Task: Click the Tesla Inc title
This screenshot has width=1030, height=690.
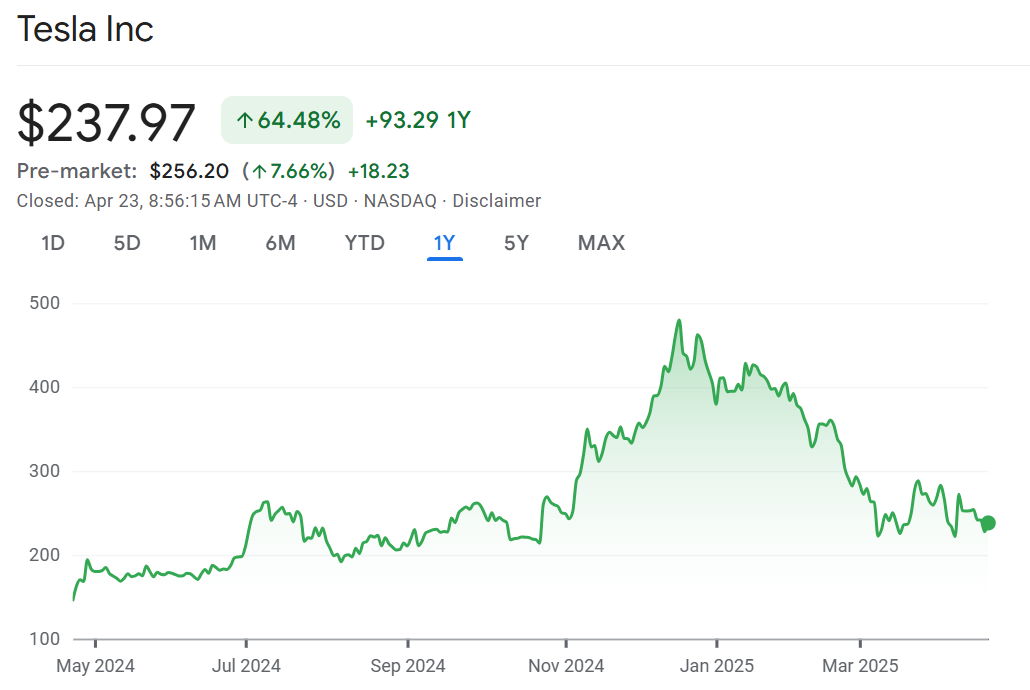Action: (86, 29)
